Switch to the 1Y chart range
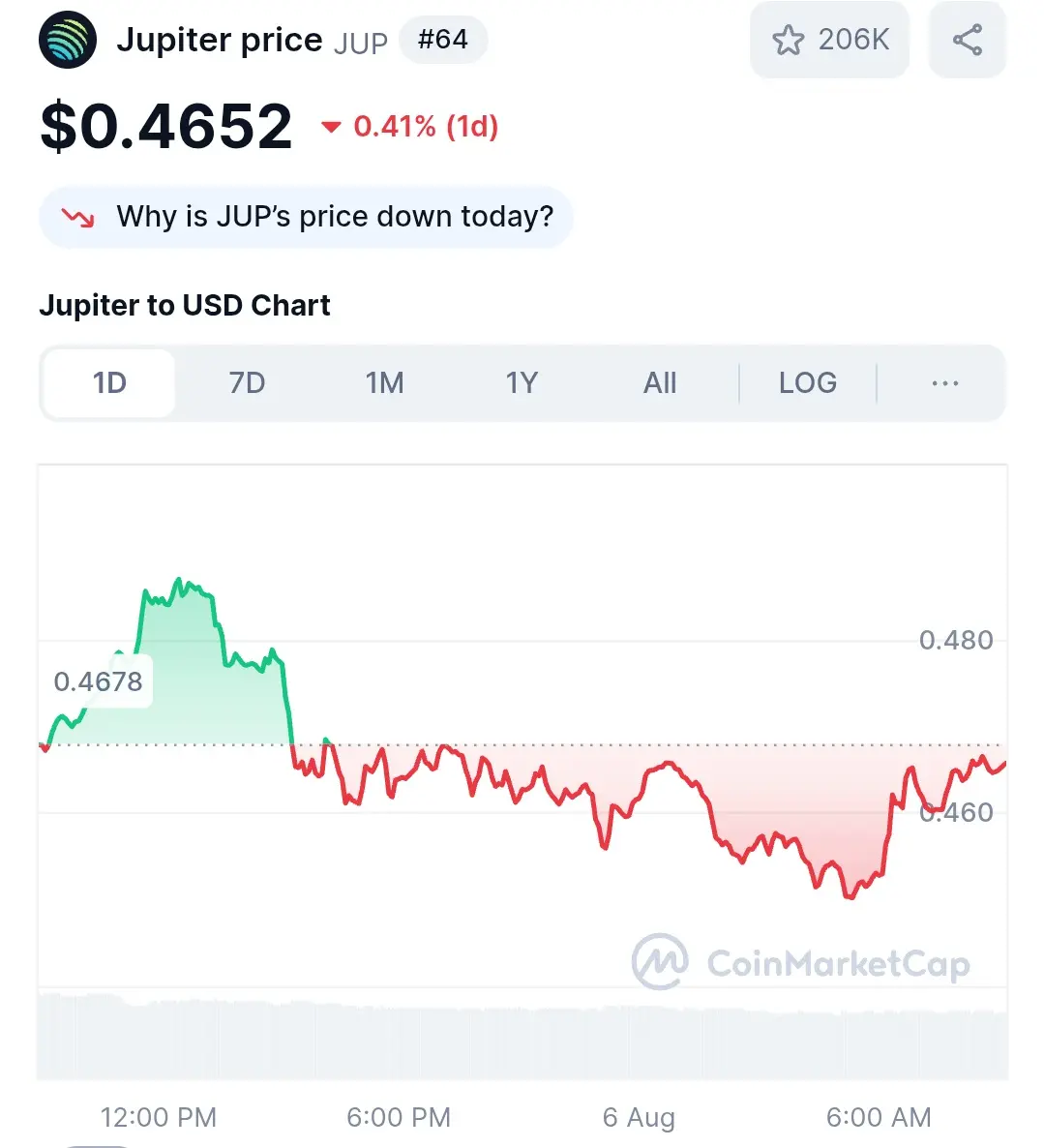Viewport: 1044px width, 1148px height. [522, 383]
